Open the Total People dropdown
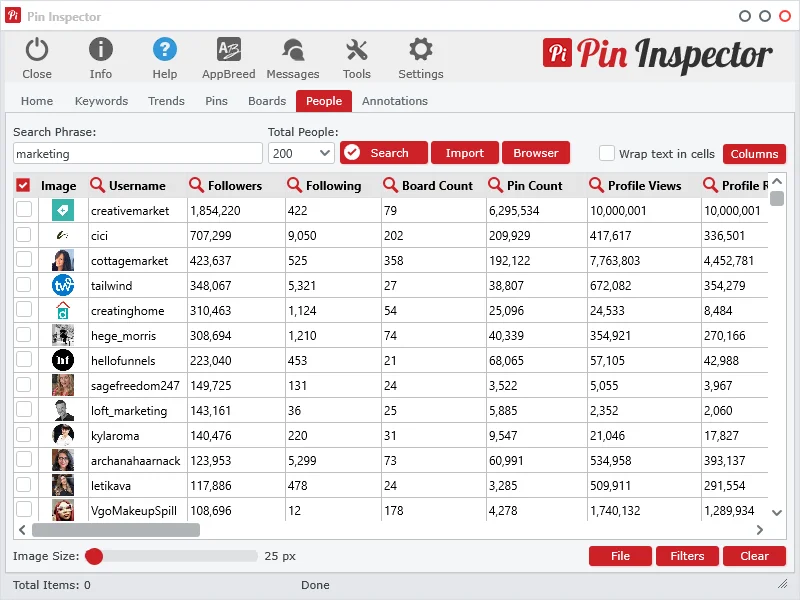 301,153
